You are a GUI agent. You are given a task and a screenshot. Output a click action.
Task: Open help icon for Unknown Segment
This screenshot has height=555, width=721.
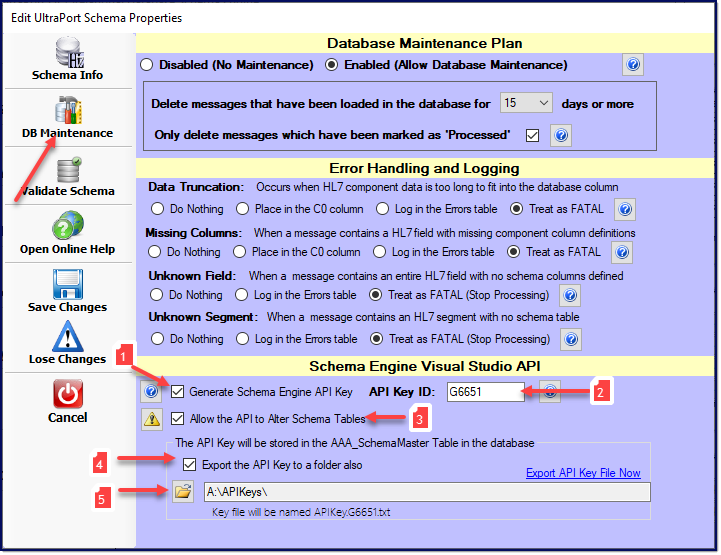pyautogui.click(x=571, y=339)
